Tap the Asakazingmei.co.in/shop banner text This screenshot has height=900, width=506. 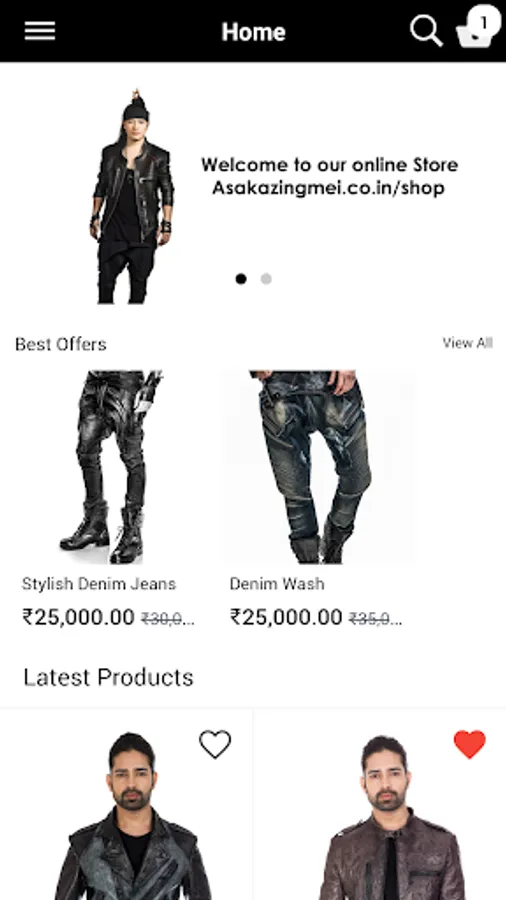pos(329,188)
